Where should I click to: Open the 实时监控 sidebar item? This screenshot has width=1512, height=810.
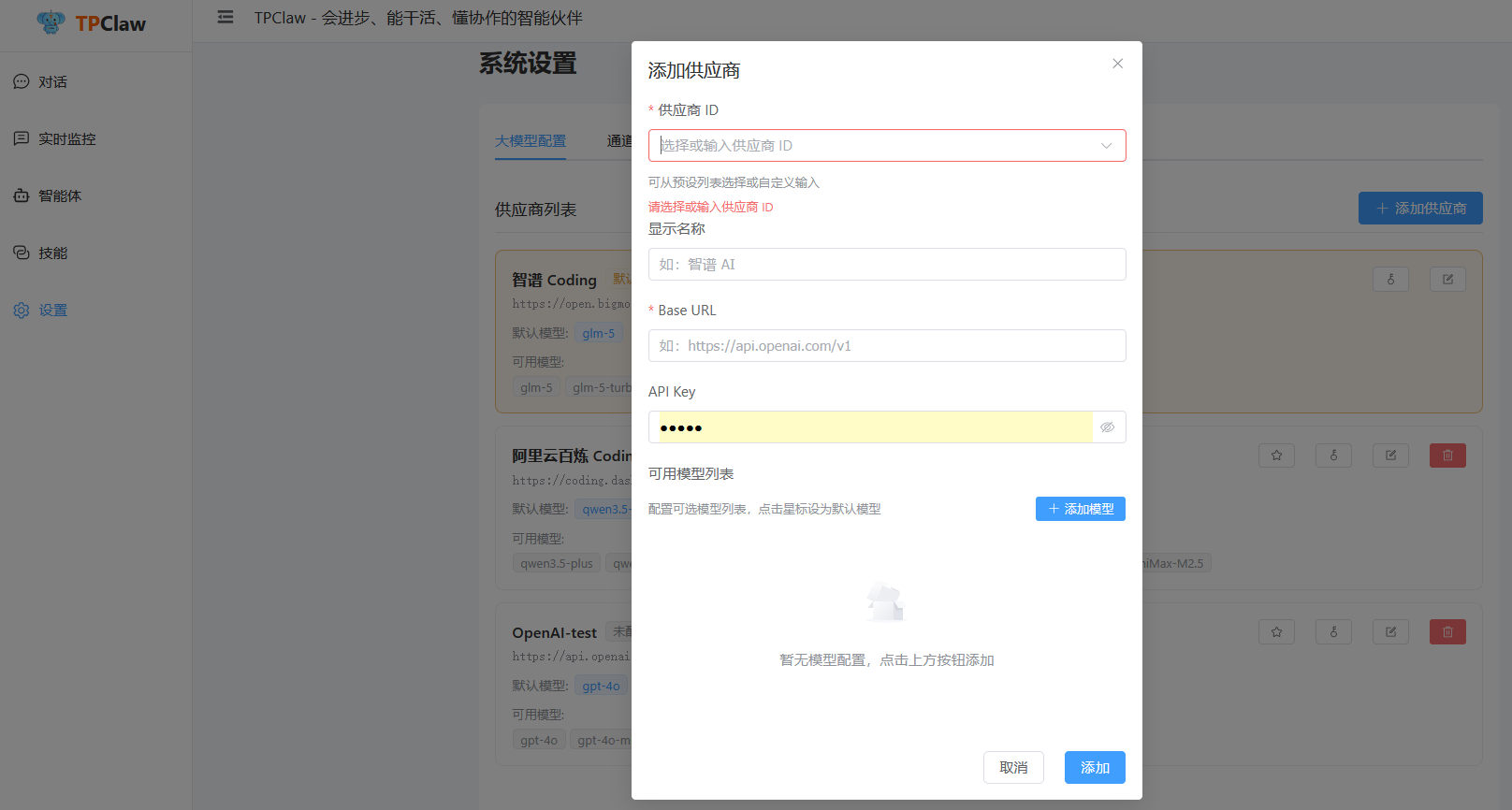click(x=96, y=138)
